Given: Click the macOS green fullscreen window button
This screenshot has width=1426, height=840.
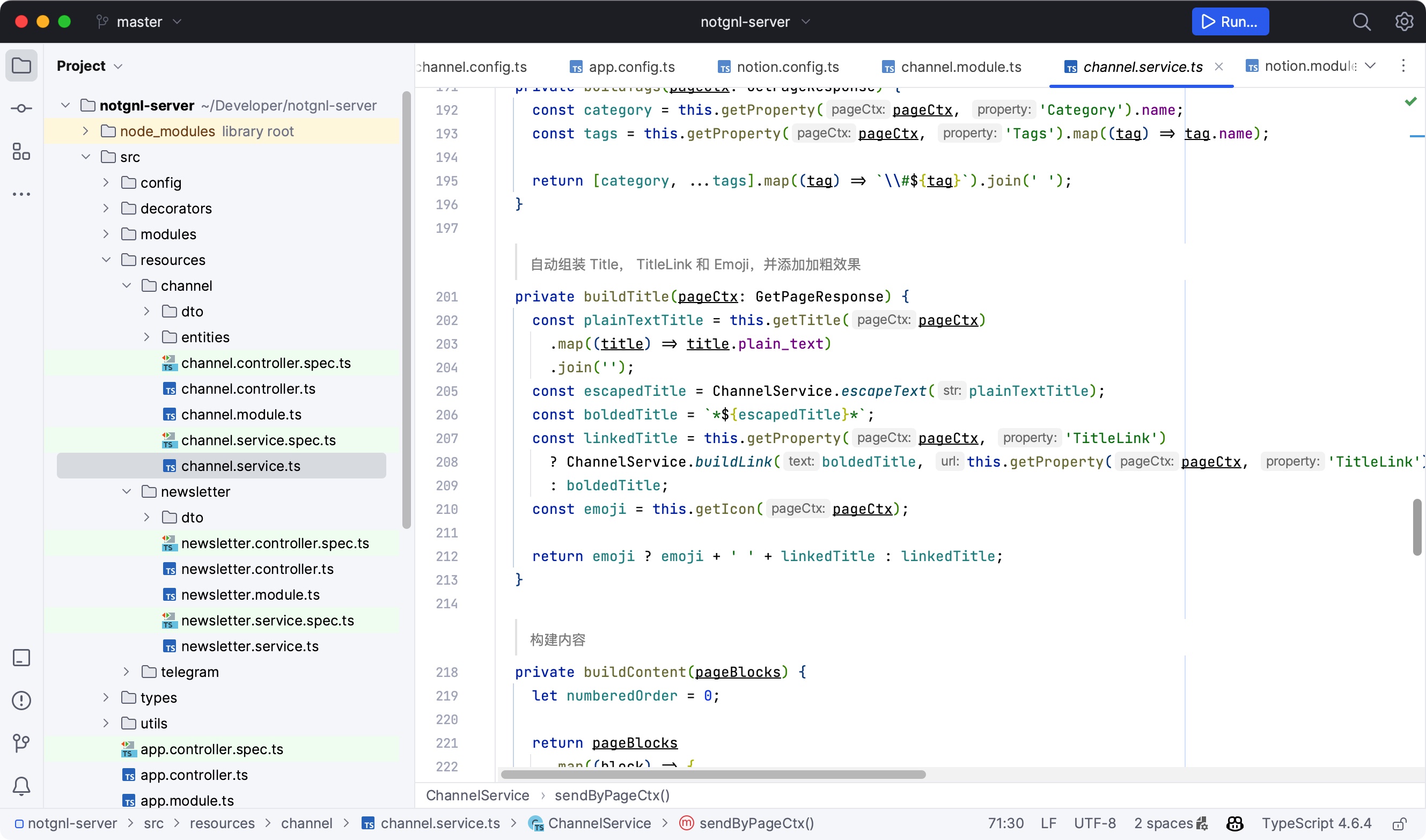Looking at the screenshot, I should pos(64,21).
